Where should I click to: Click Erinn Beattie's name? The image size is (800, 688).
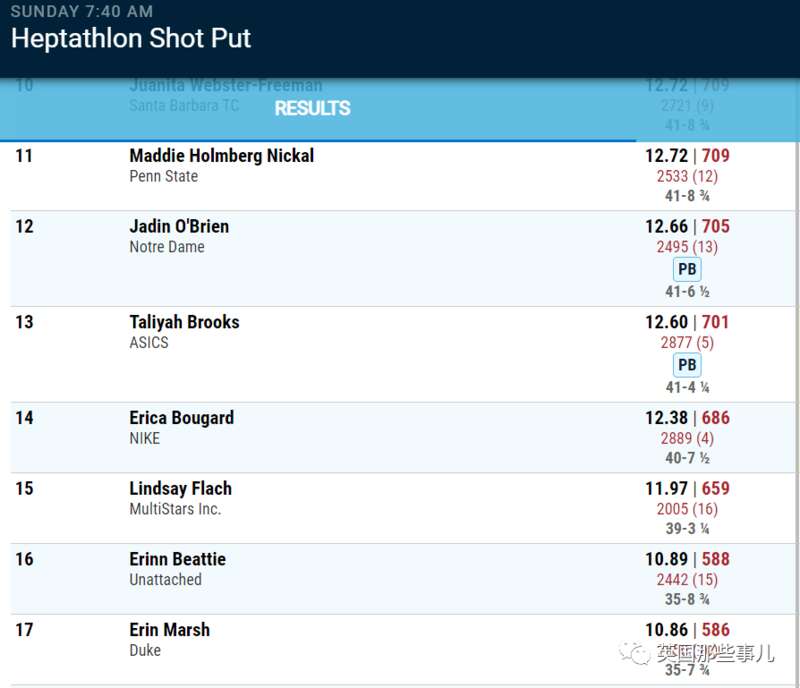pos(178,559)
